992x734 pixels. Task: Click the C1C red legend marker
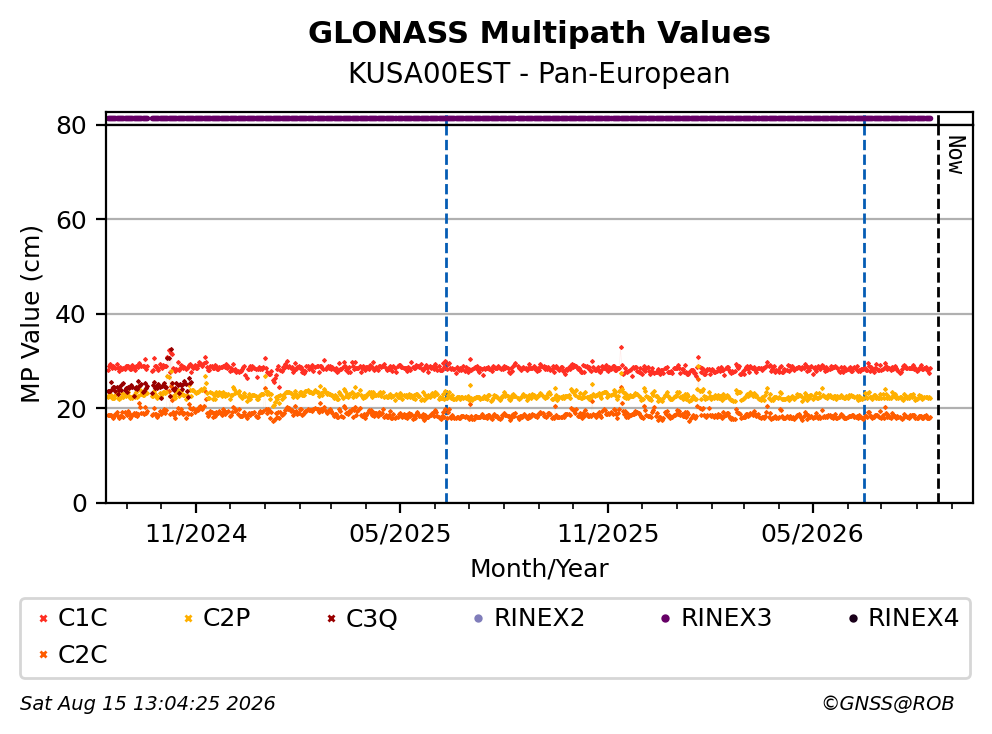pos(43,618)
